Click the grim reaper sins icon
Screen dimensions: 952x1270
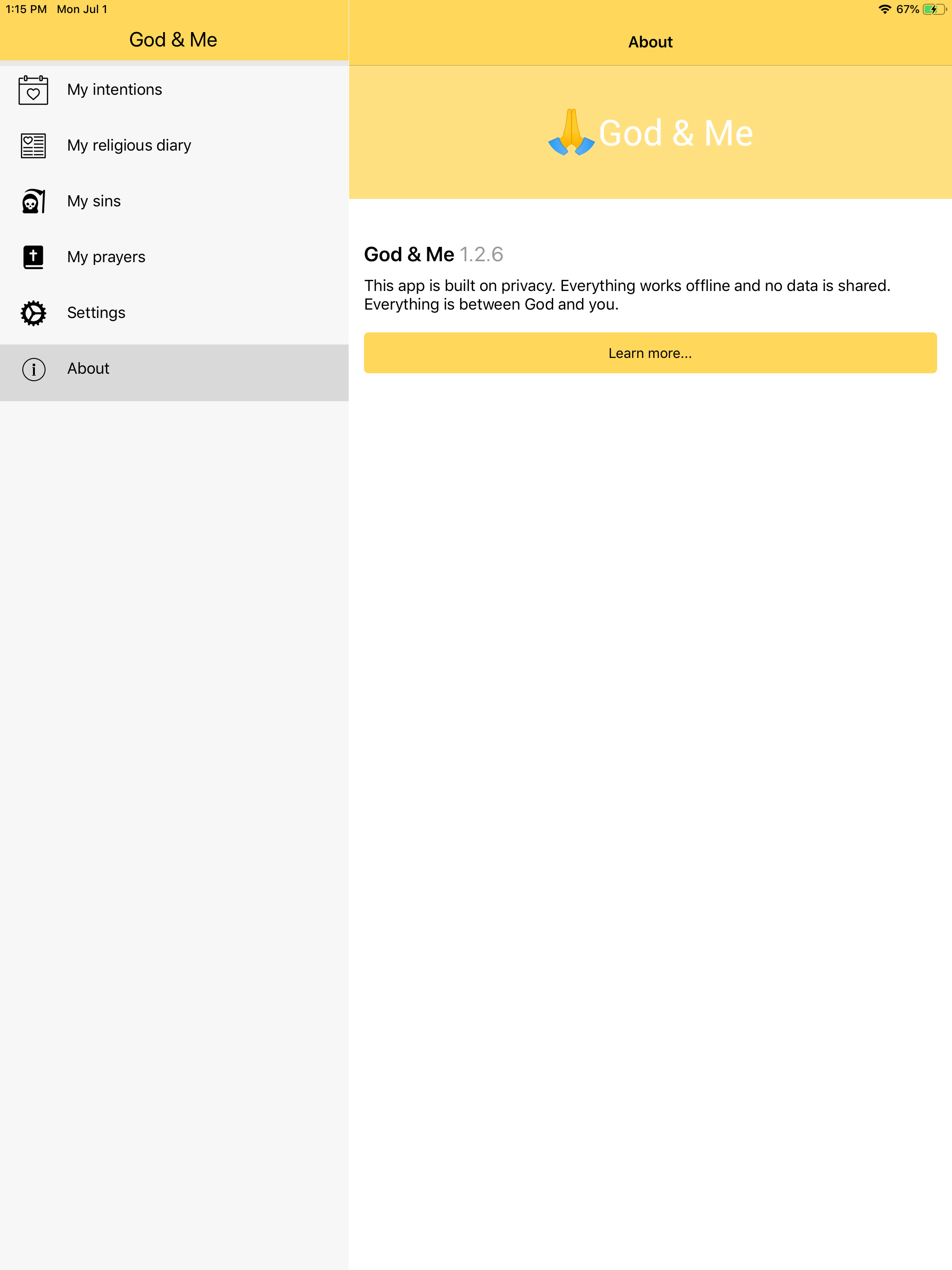33,202
